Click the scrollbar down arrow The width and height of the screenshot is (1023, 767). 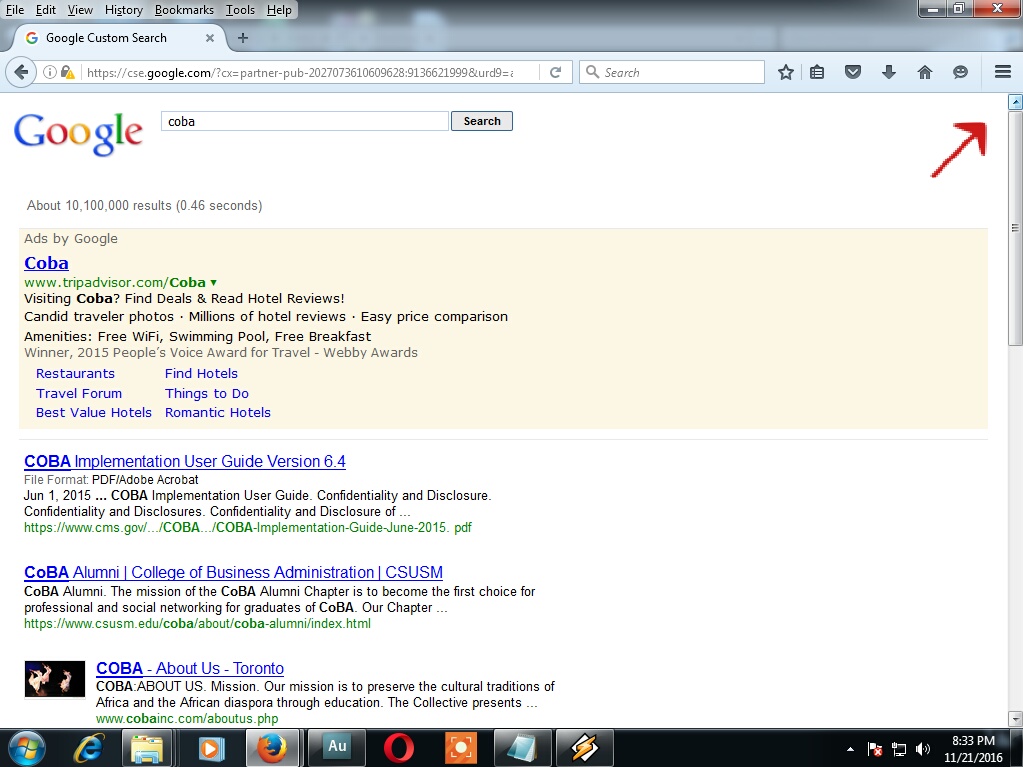tap(1015, 719)
